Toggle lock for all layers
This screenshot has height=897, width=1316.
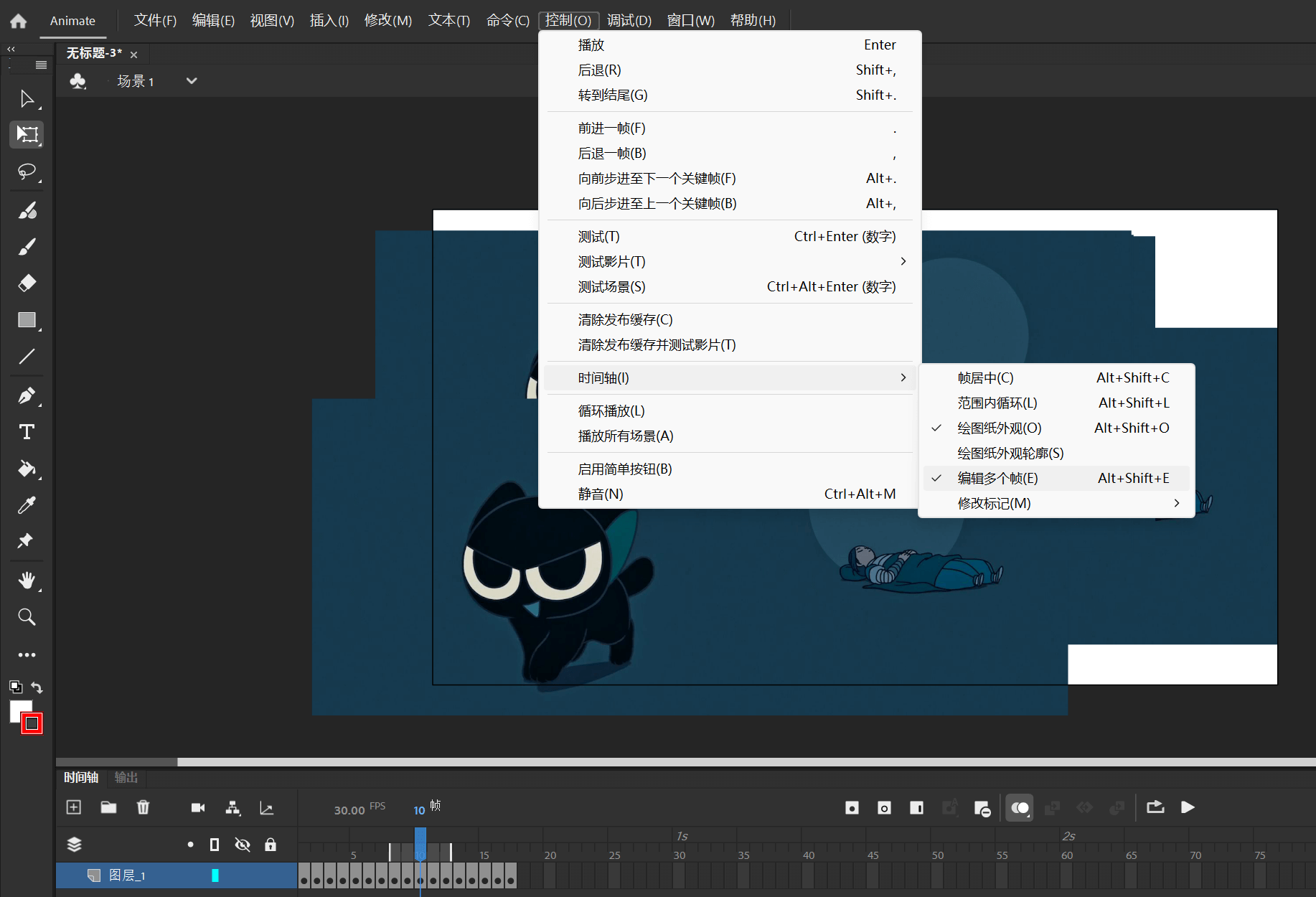click(271, 845)
